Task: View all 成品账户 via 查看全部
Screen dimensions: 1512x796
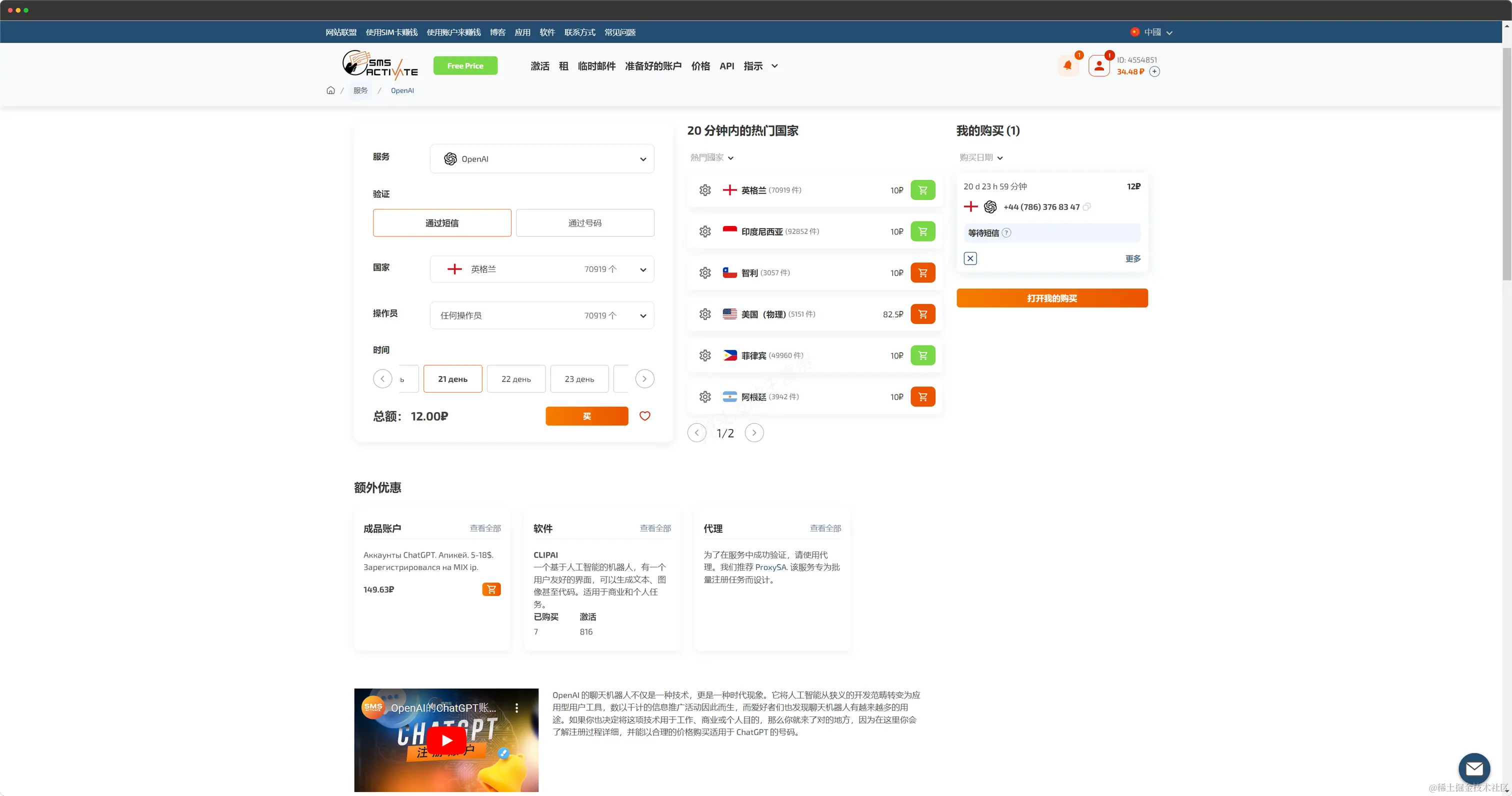Action: pyautogui.click(x=485, y=528)
